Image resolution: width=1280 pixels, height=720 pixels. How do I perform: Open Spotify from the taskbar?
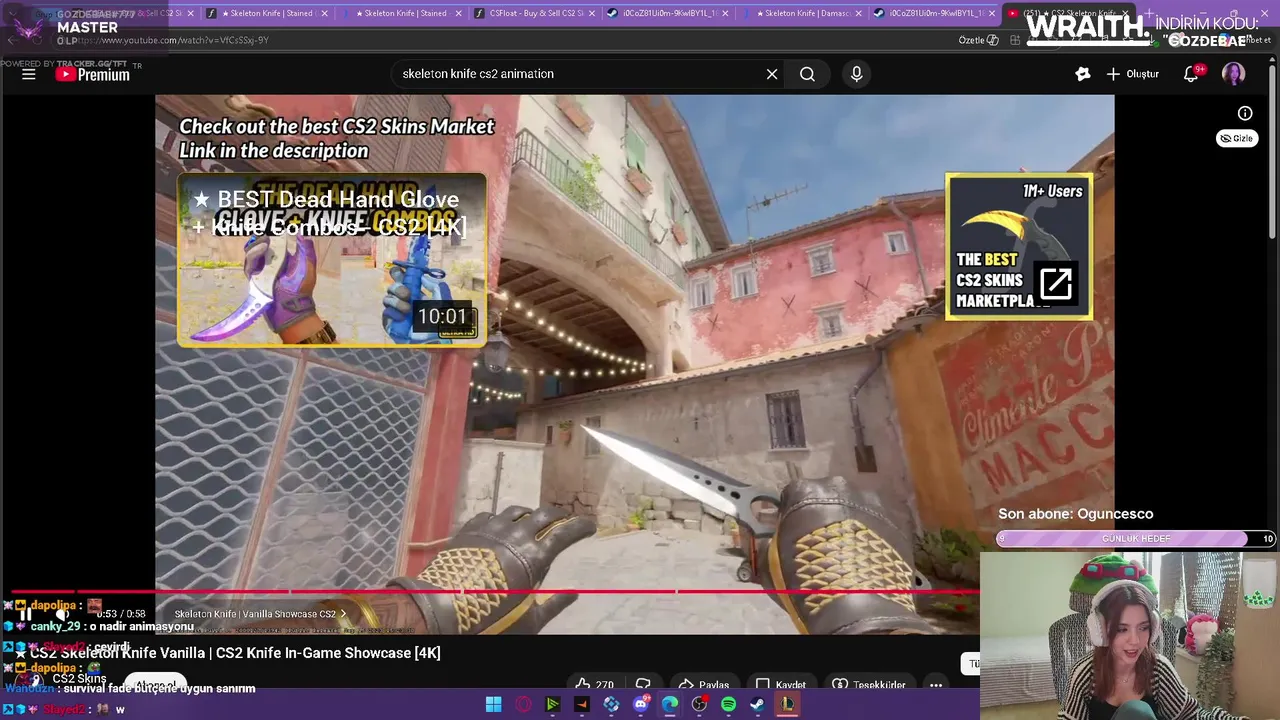(729, 705)
